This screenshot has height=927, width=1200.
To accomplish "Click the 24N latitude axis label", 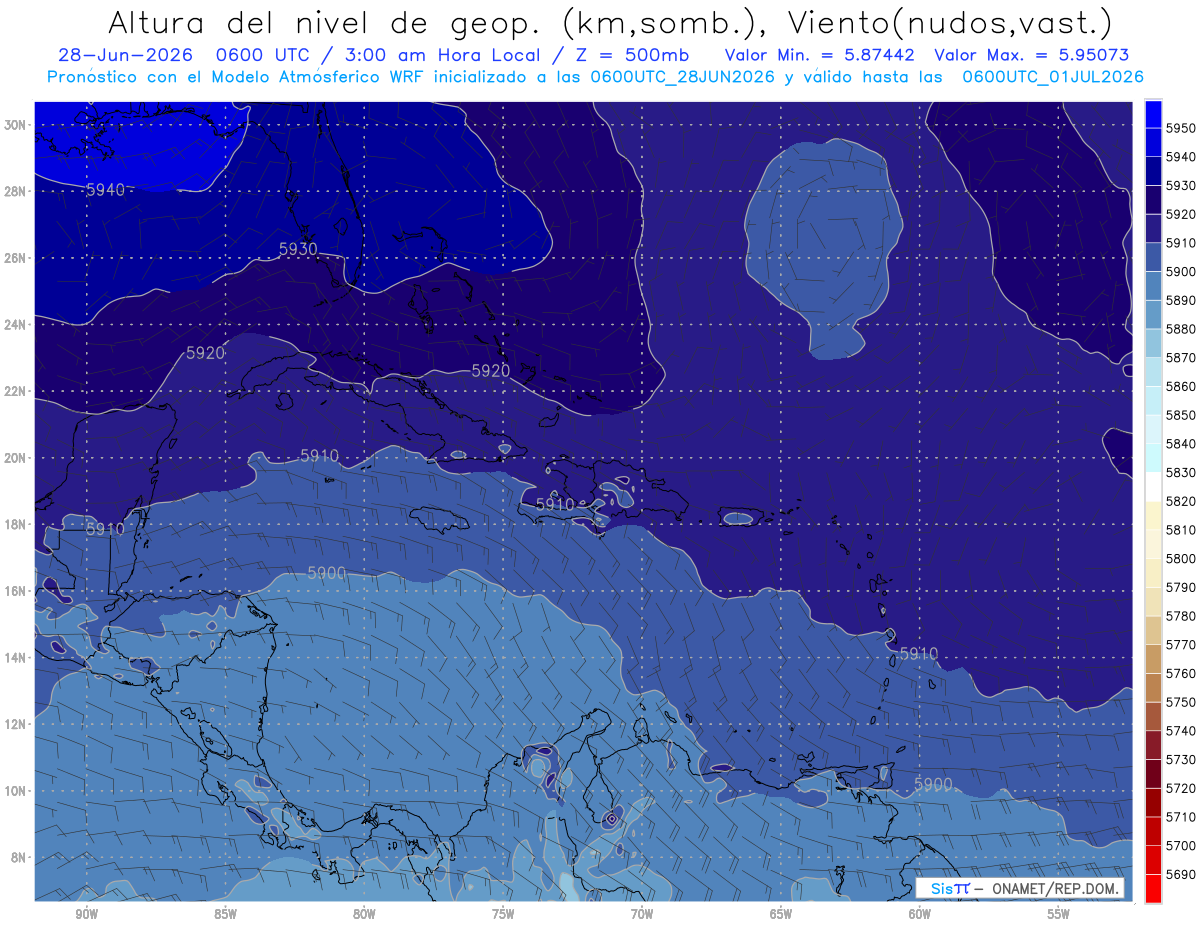I will [x=13, y=325].
